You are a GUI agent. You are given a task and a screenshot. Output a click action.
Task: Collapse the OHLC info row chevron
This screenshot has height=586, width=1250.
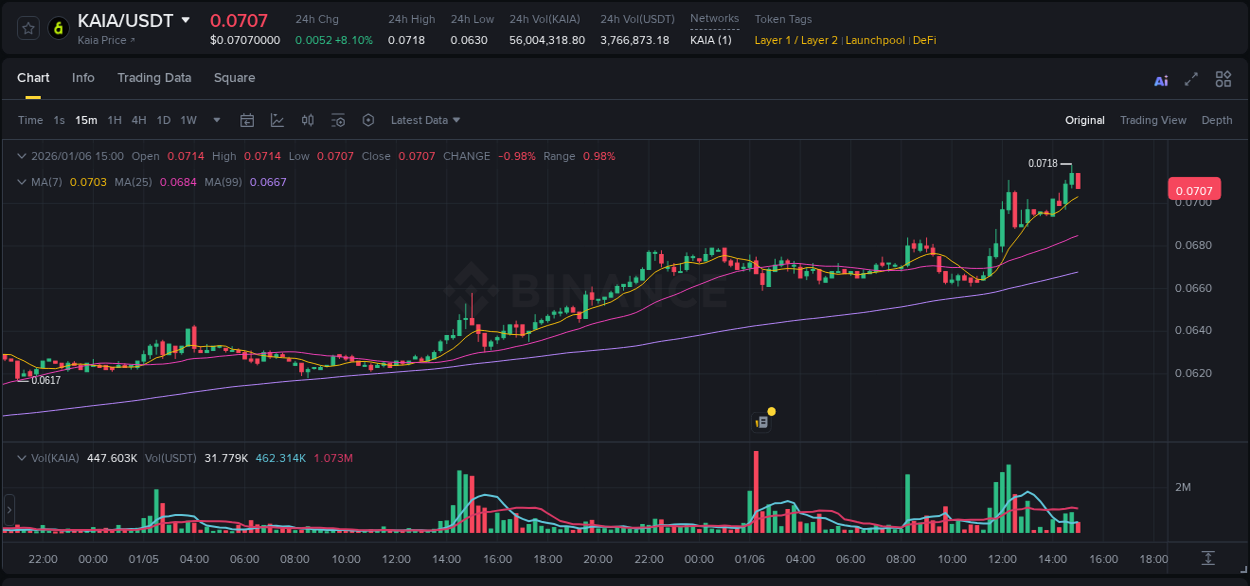(21, 156)
